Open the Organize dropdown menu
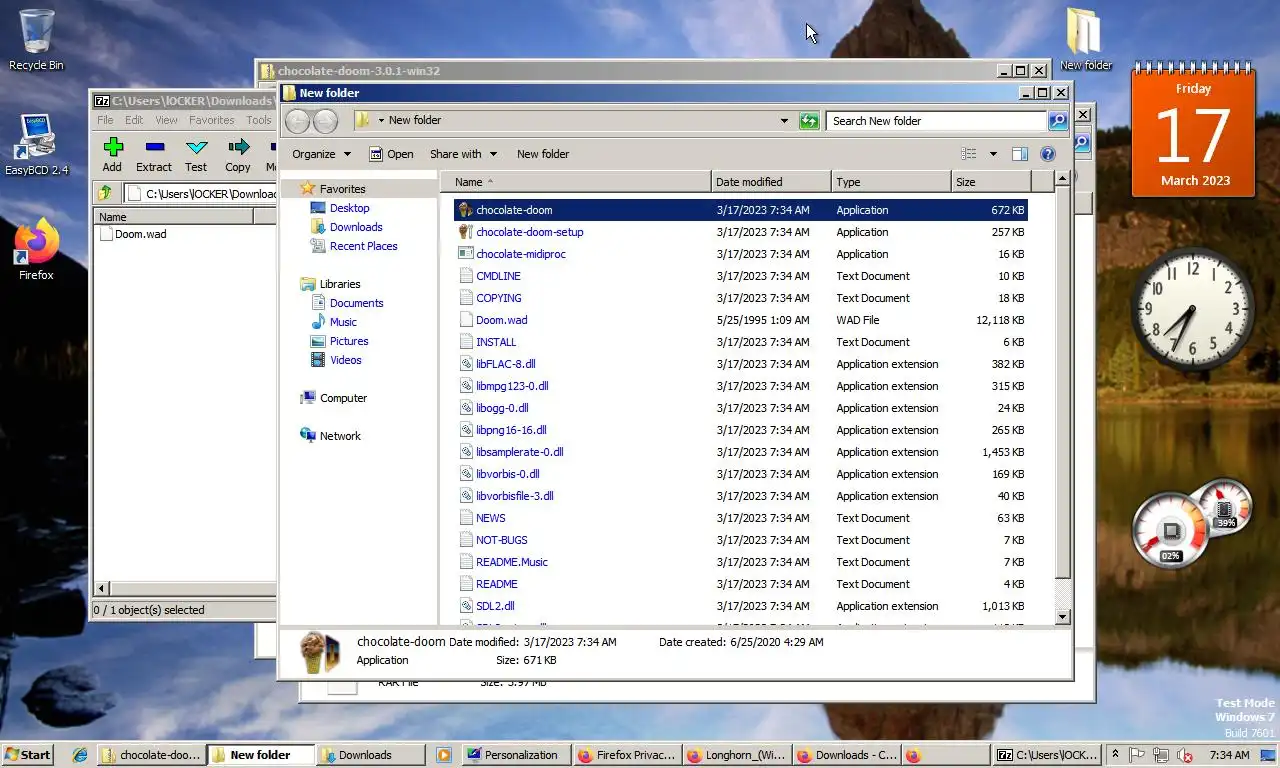This screenshot has height=768, width=1280. pyautogui.click(x=321, y=154)
